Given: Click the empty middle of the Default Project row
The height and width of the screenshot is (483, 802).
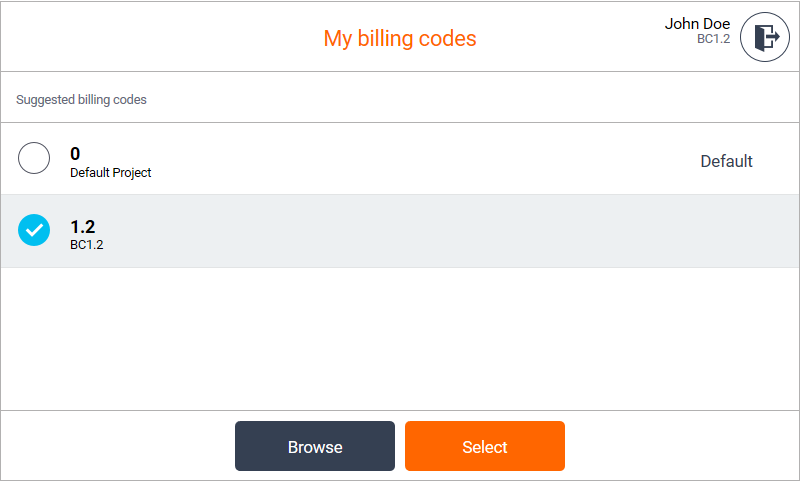Looking at the screenshot, I should pos(420,159).
